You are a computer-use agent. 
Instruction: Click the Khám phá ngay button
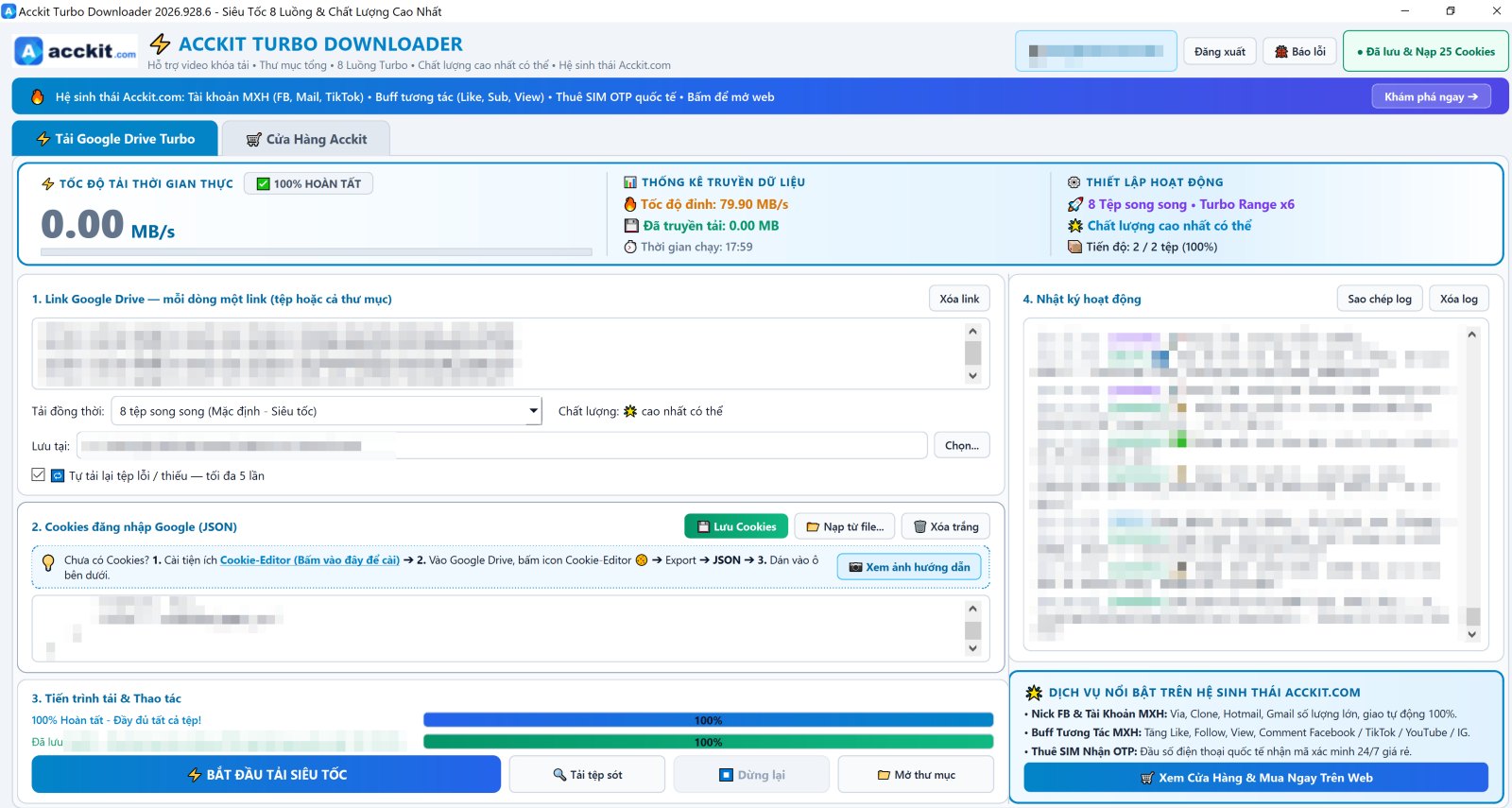point(1431,96)
